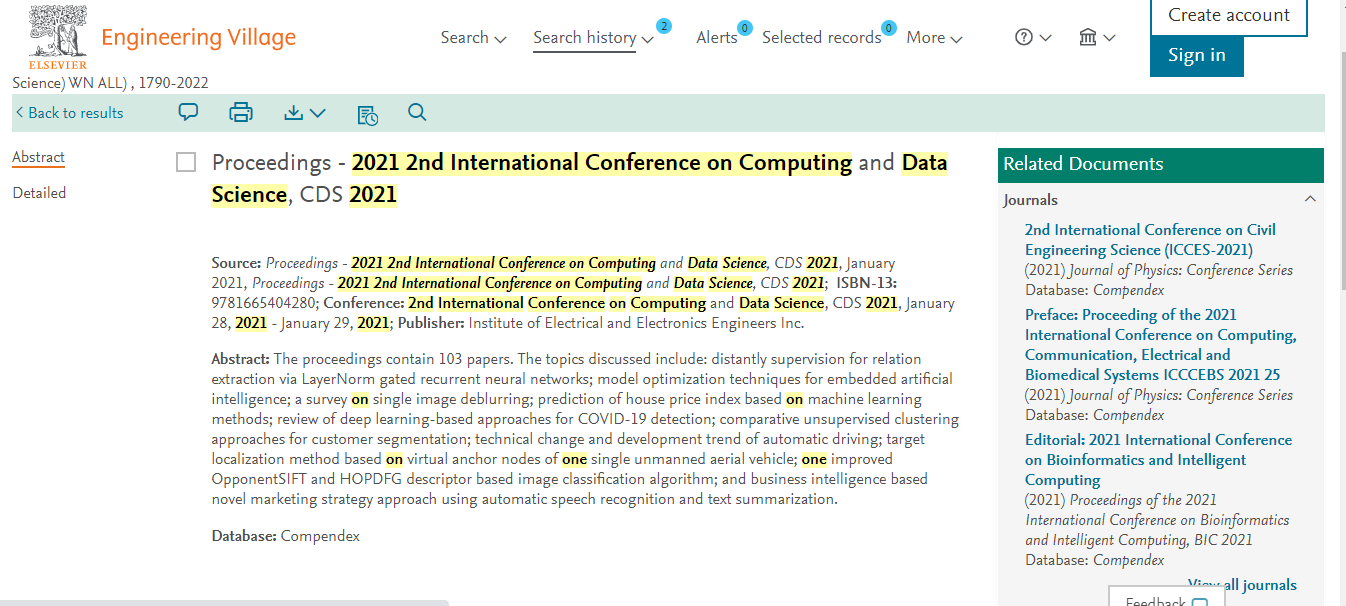
Task: Click the Print record icon
Action: pos(241,113)
